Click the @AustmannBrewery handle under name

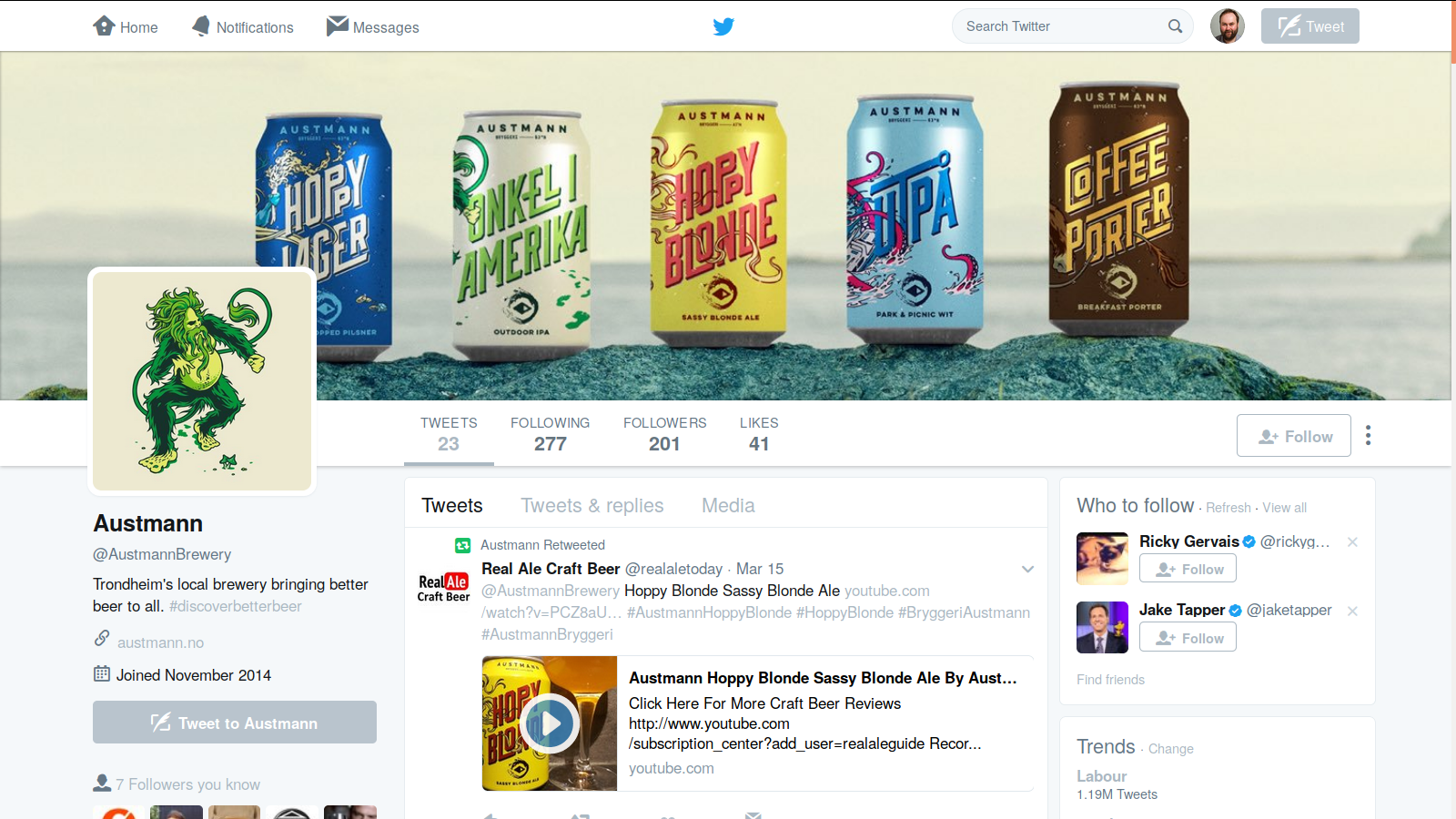[162, 554]
